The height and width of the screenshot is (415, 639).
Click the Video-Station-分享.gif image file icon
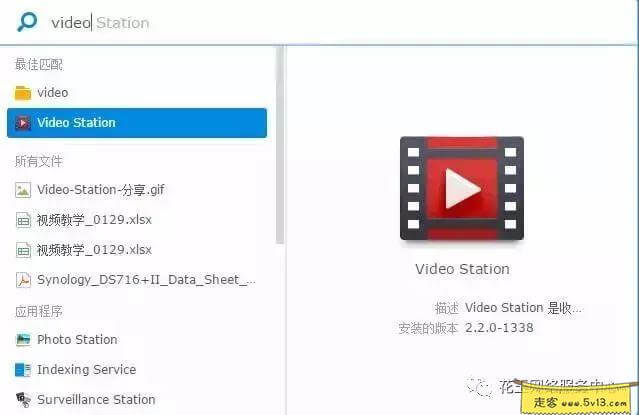[x=23, y=190]
